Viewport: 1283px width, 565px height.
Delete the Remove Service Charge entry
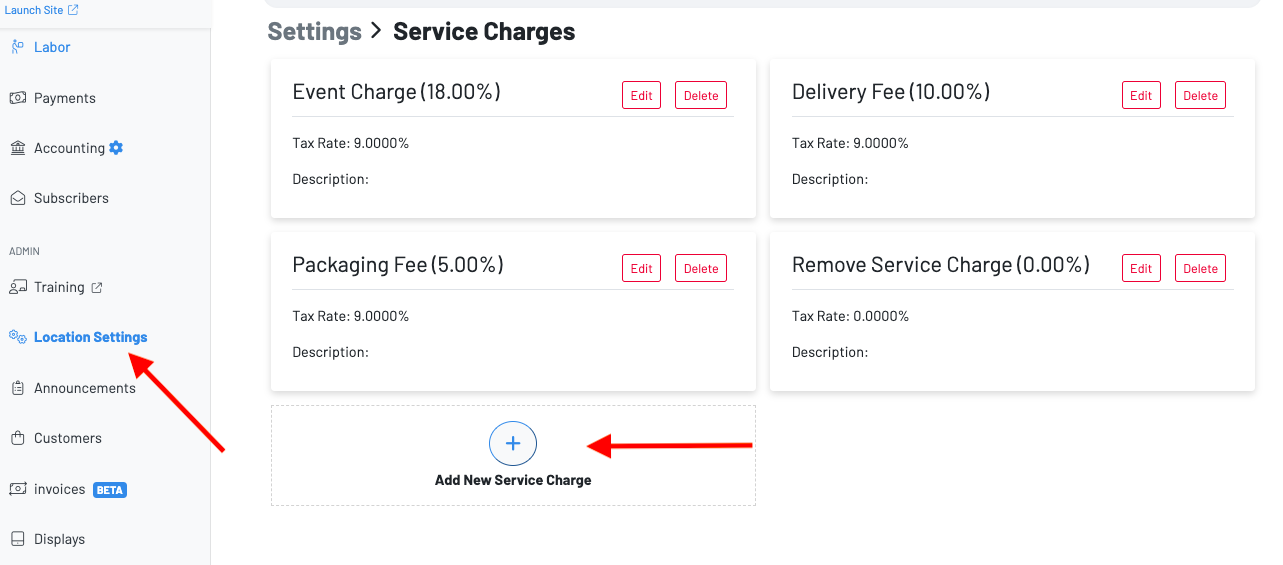pos(1200,268)
